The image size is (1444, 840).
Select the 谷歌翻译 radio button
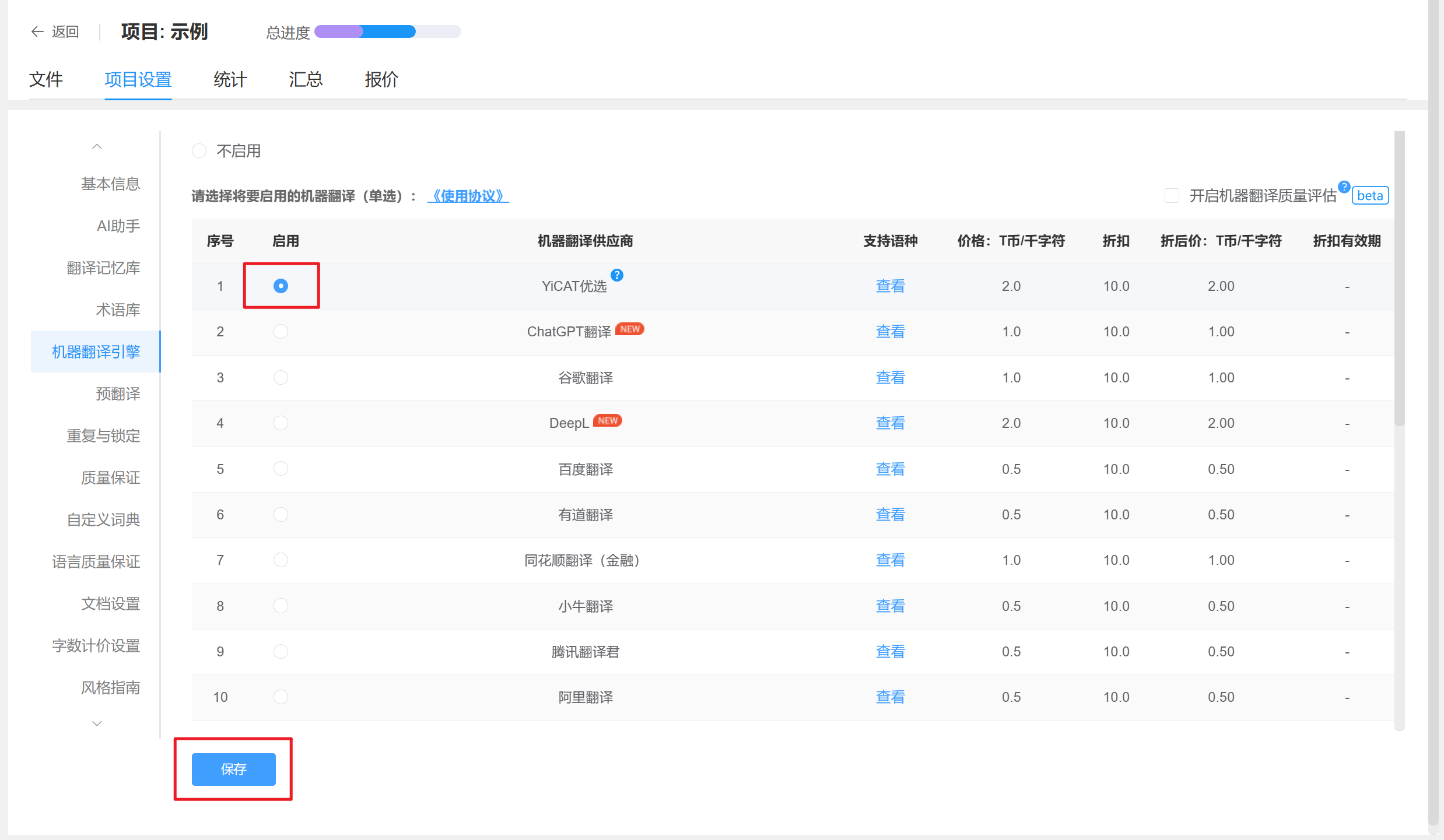pyautogui.click(x=281, y=377)
